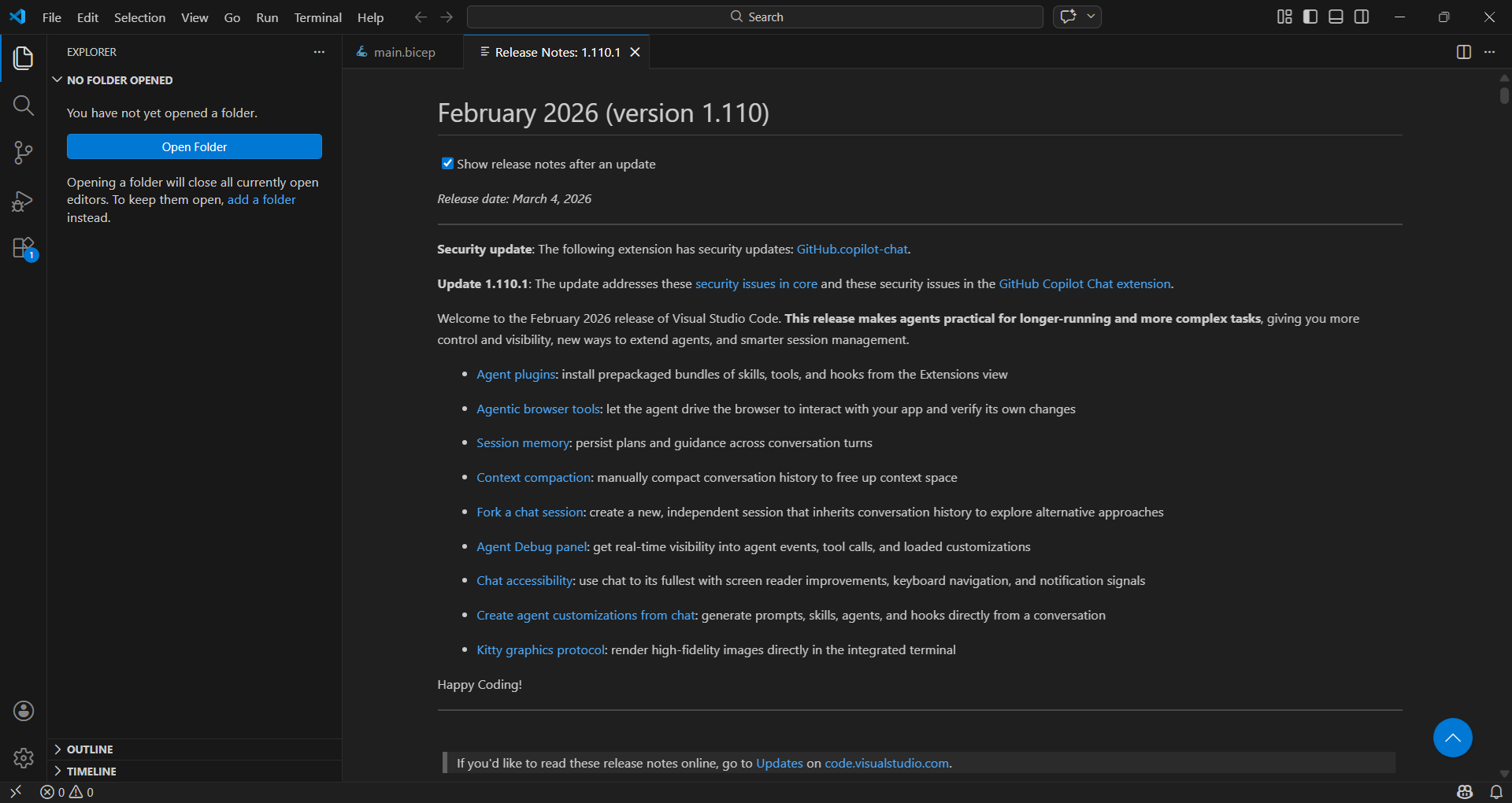Open the Go menu
The image size is (1512, 803).
pyautogui.click(x=232, y=17)
